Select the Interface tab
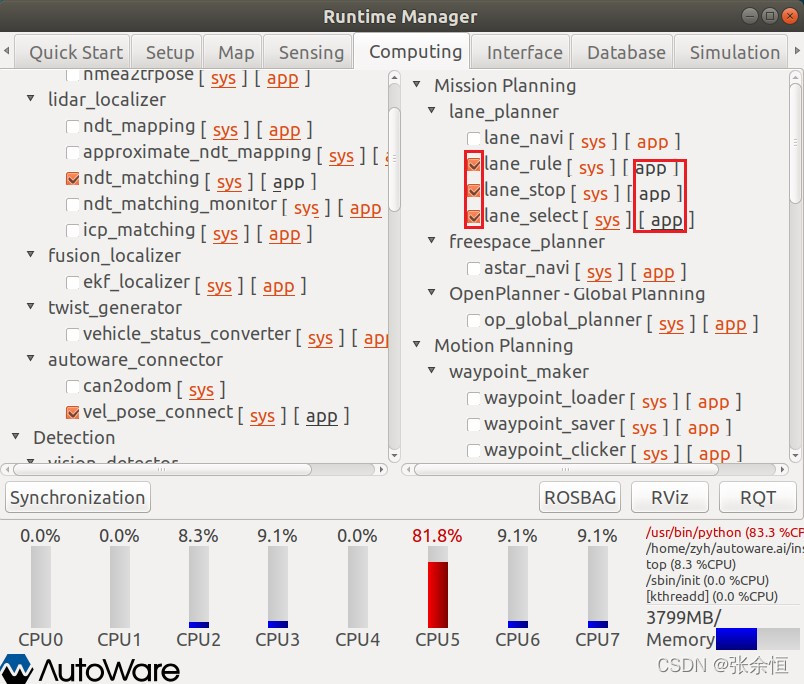This screenshot has height=684, width=804. coord(521,52)
